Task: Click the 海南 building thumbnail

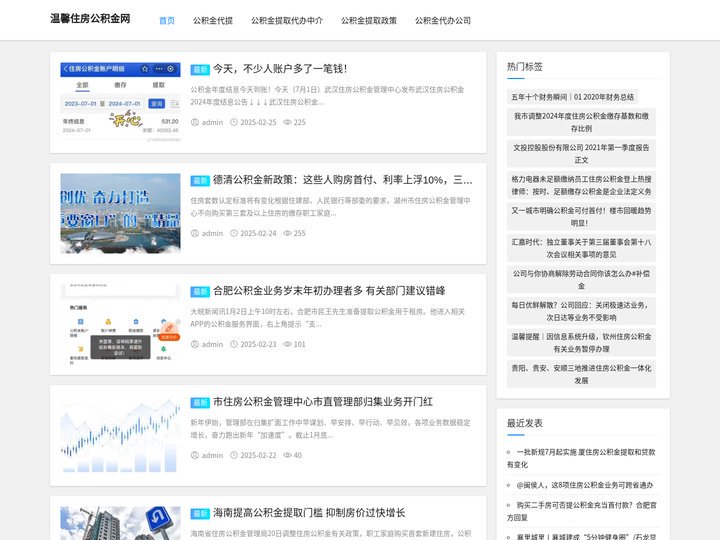Action: [120, 523]
